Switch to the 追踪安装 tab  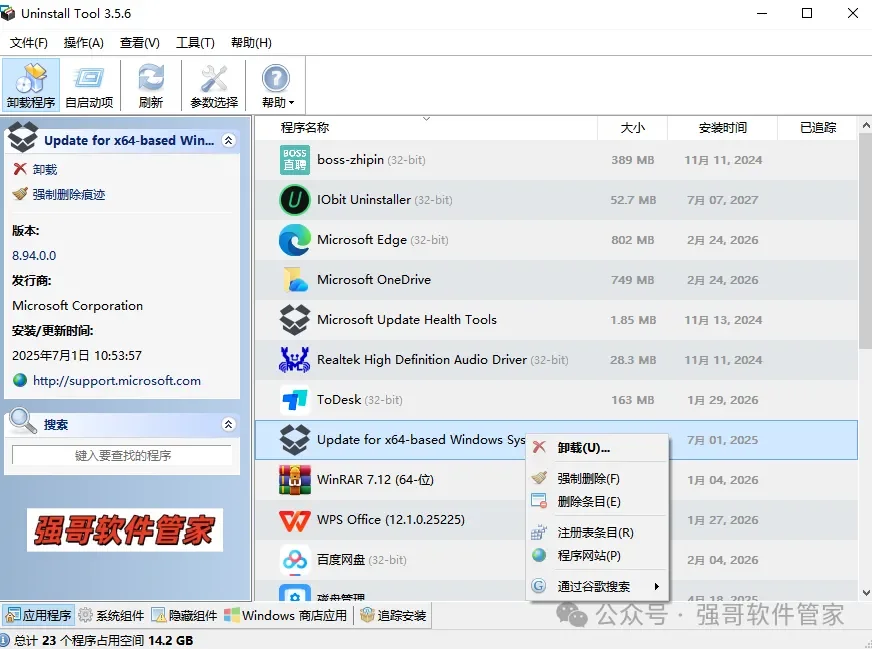point(393,615)
